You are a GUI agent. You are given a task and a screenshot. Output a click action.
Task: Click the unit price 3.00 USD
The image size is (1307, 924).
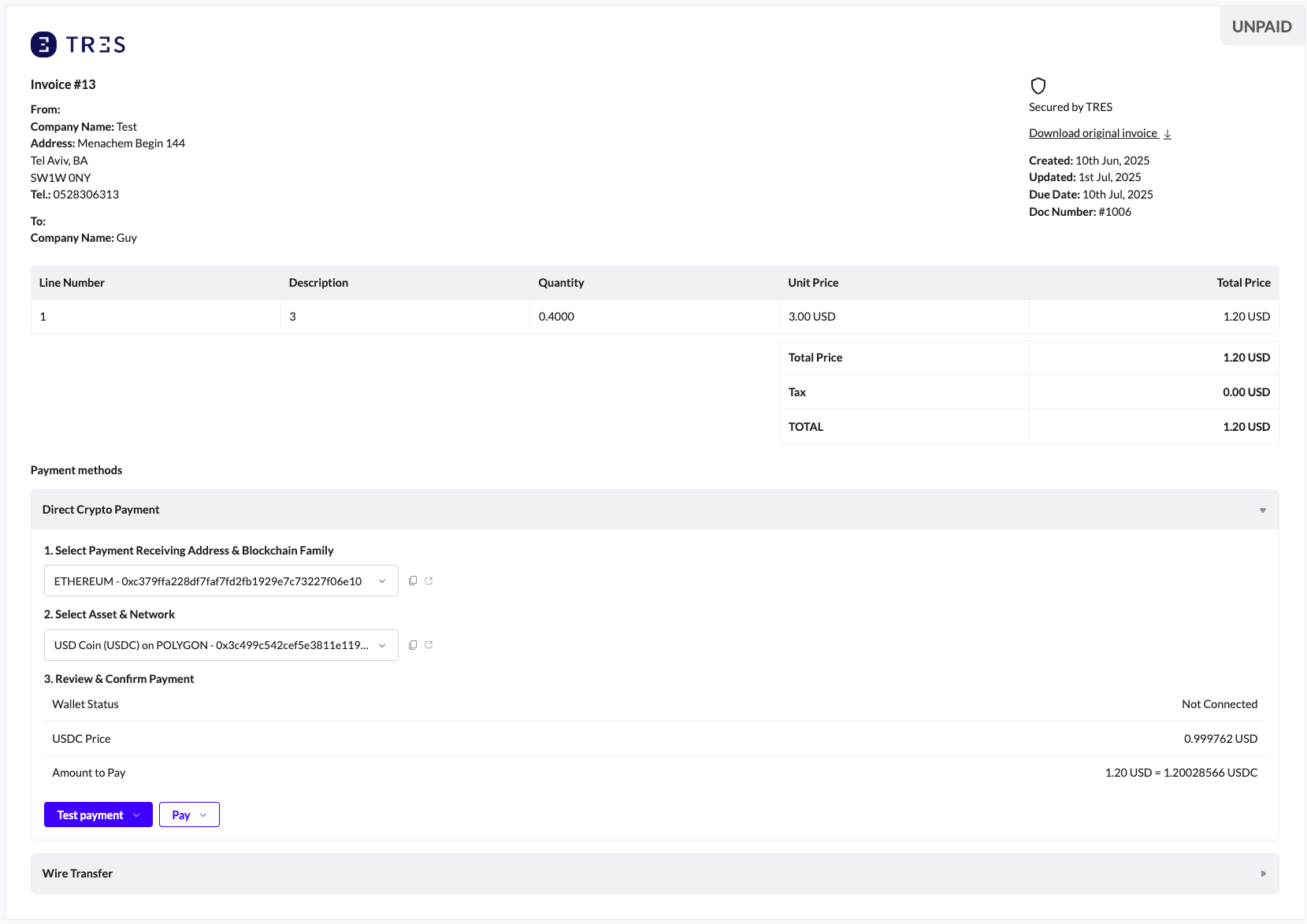[811, 317]
